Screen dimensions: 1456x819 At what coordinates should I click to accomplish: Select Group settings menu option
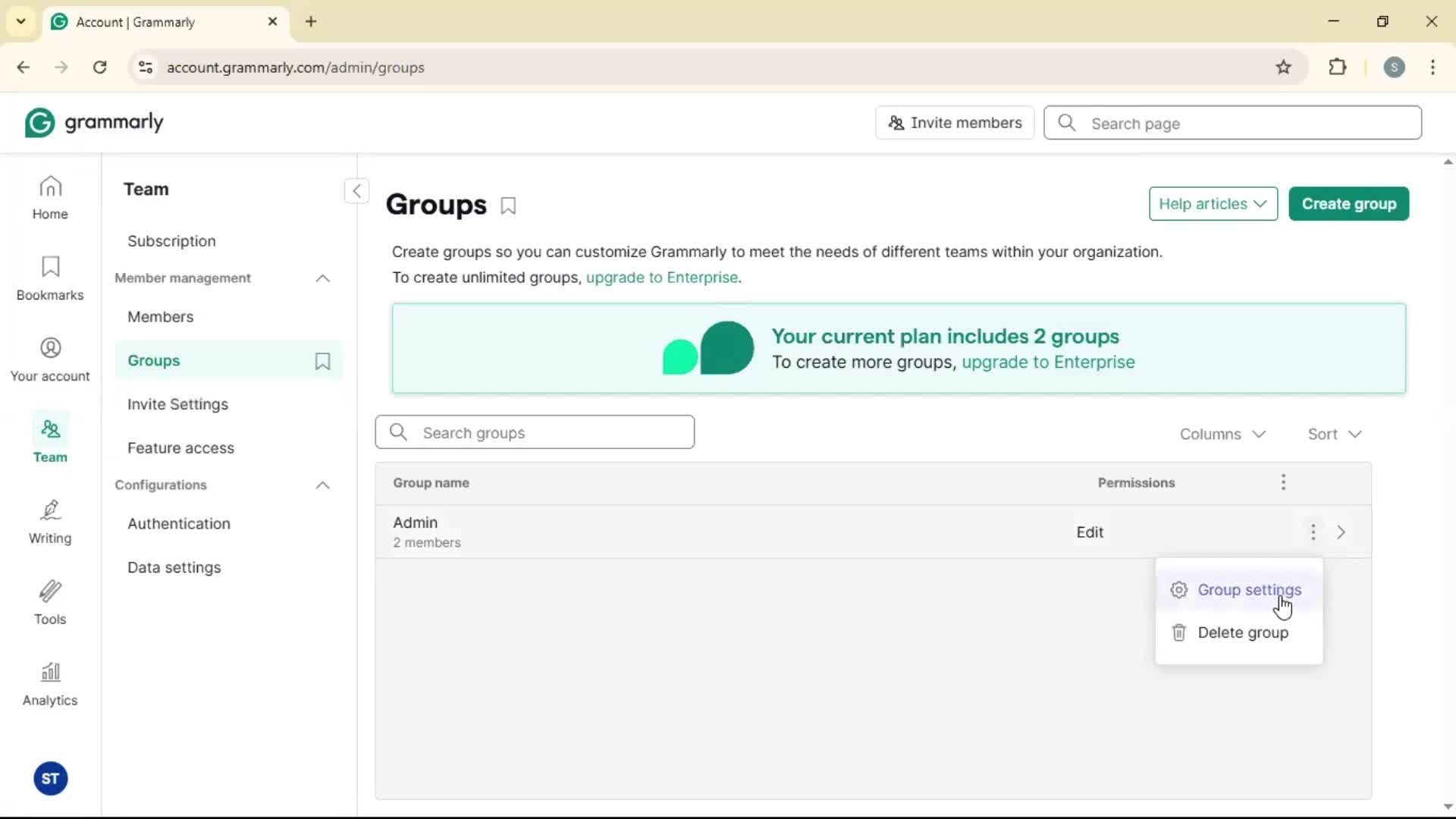(1248, 590)
